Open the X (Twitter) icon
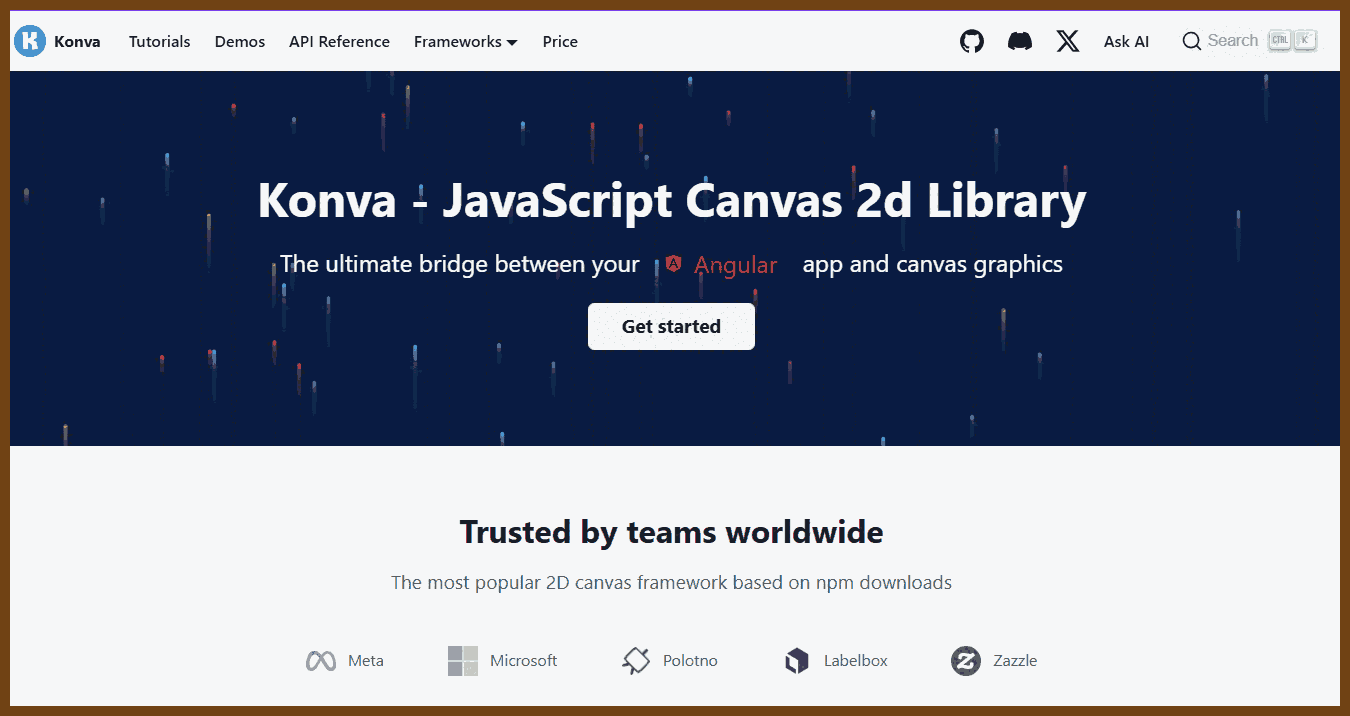1350x716 pixels. point(1068,41)
